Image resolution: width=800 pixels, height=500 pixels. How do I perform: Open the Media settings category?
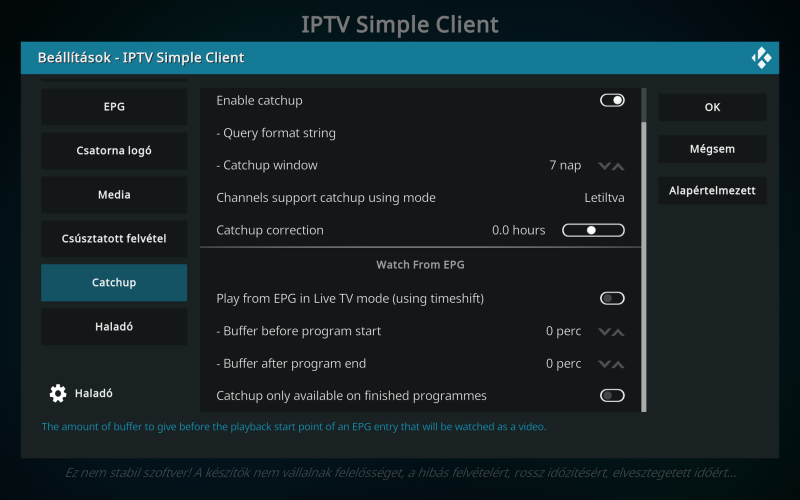pyautogui.click(x=114, y=194)
